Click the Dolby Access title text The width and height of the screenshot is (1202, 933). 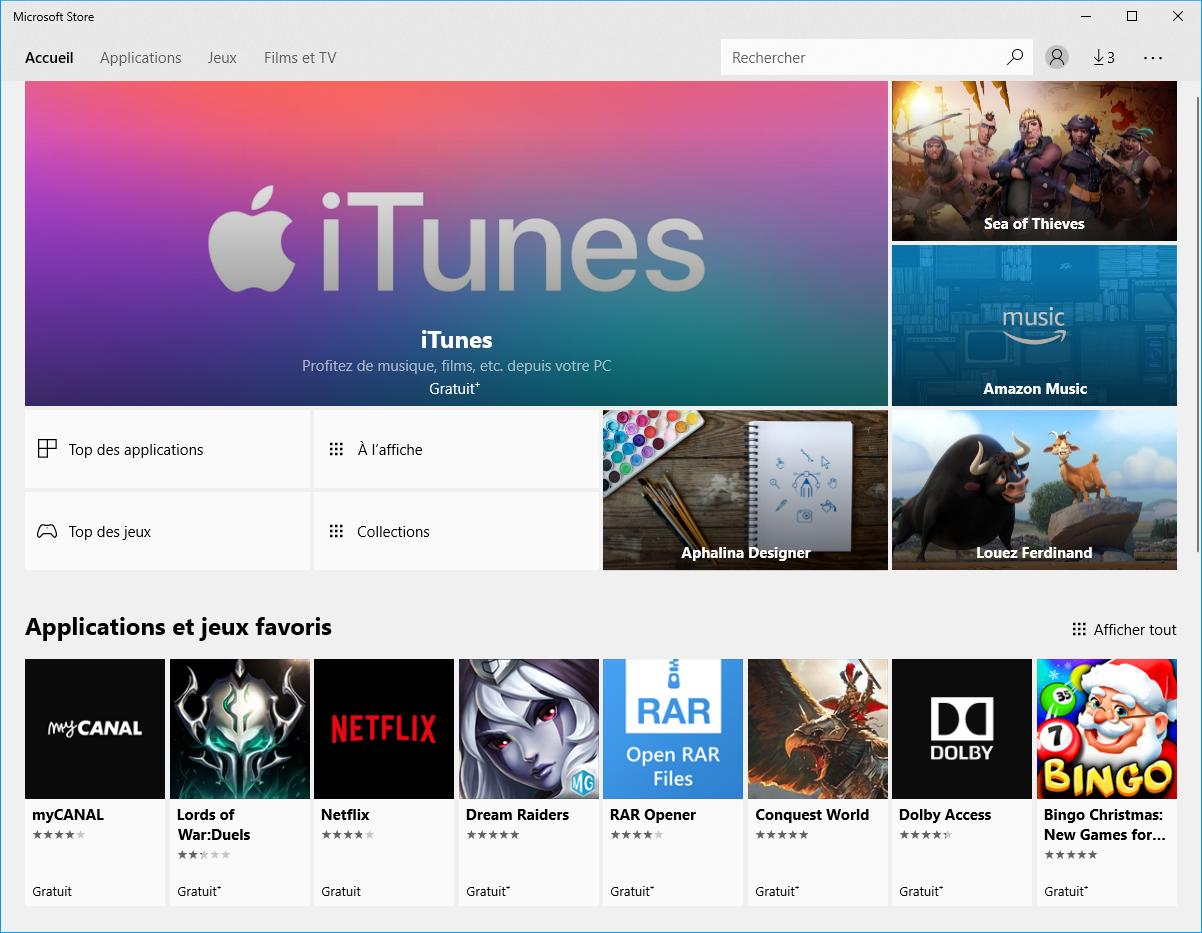tap(945, 815)
